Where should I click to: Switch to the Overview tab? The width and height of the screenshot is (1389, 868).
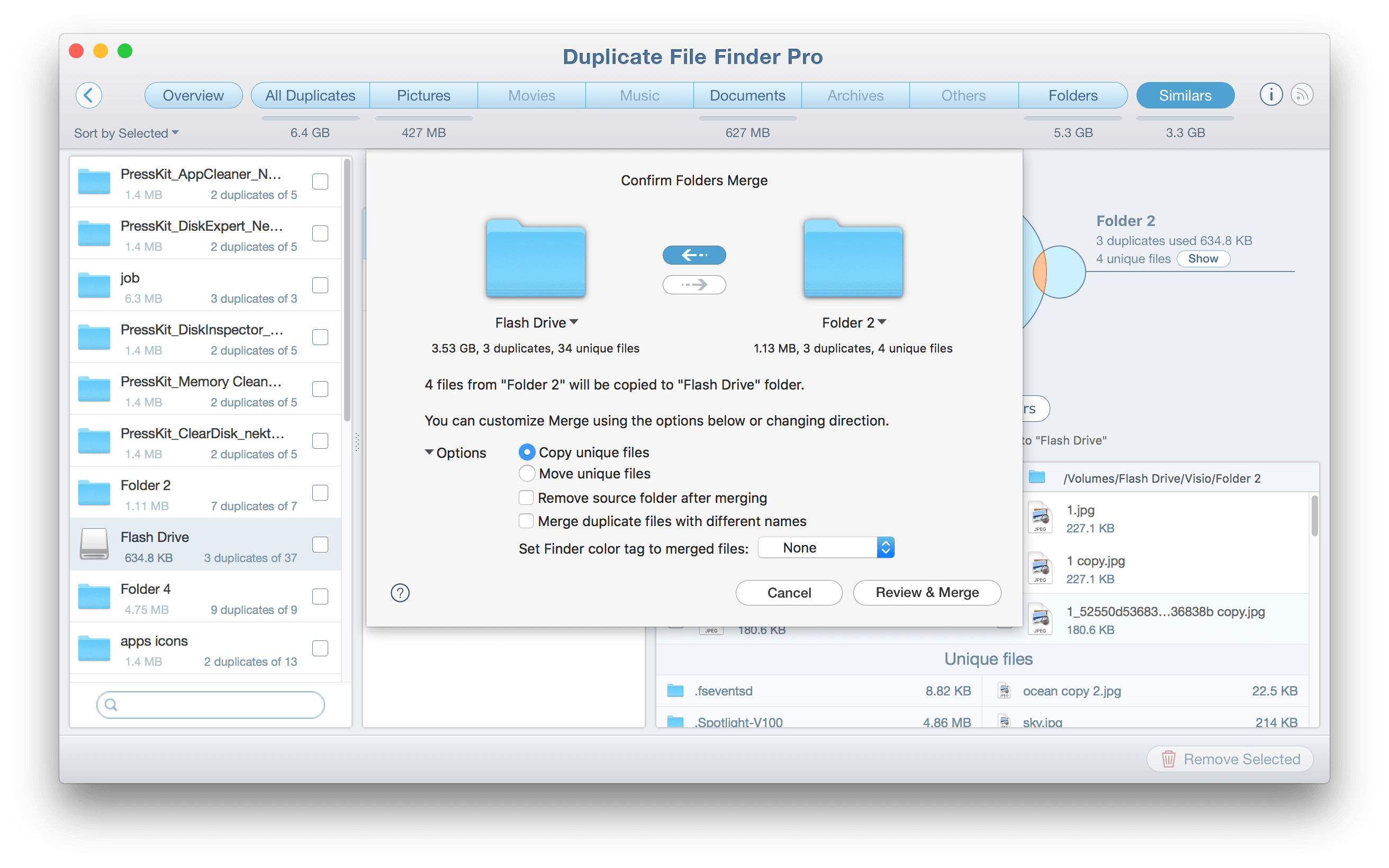pyautogui.click(x=193, y=95)
